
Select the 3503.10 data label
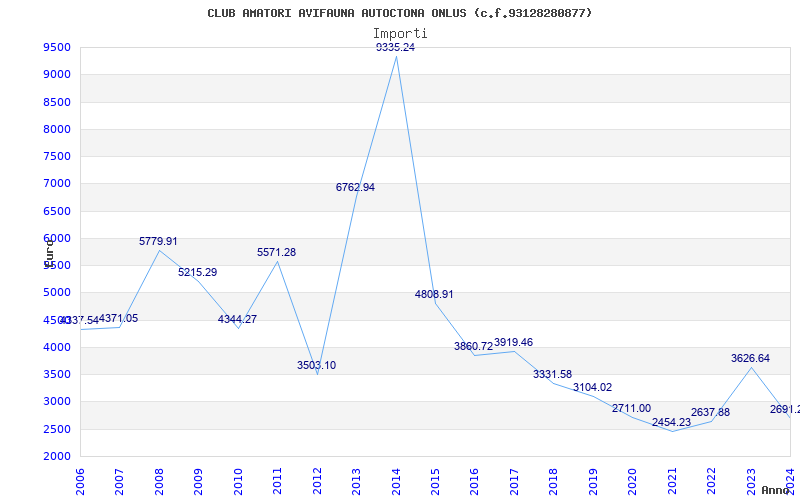[x=316, y=365]
